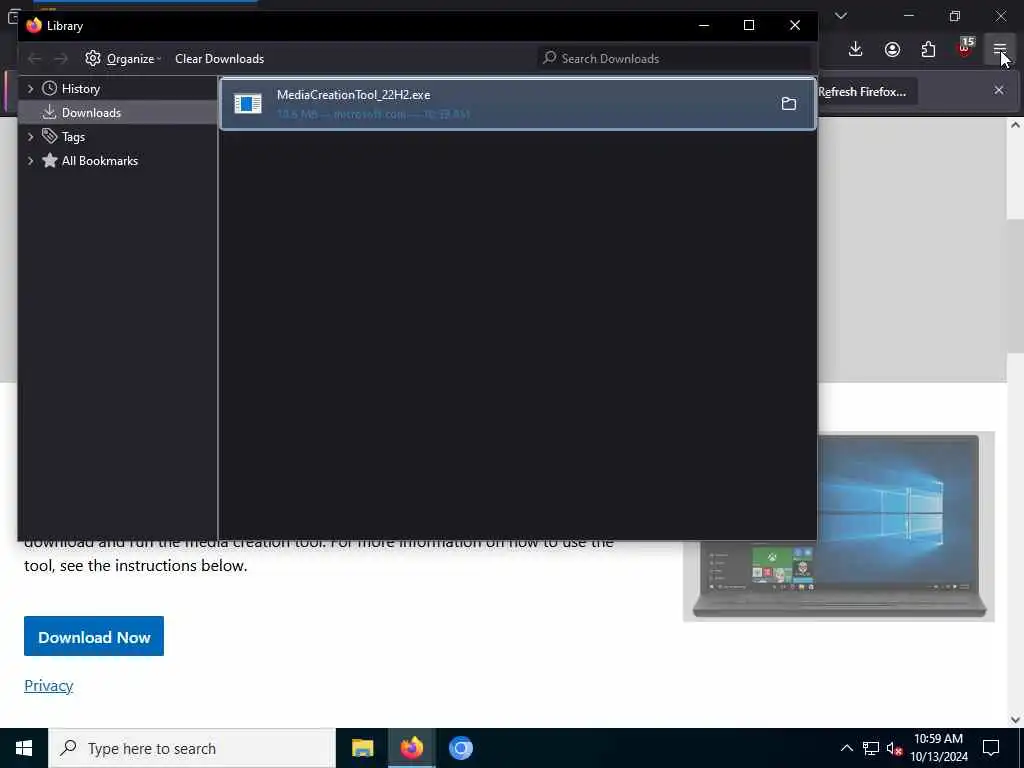1024x768 pixels.
Task: Open File Explorer from the taskbar
Action: click(362, 748)
